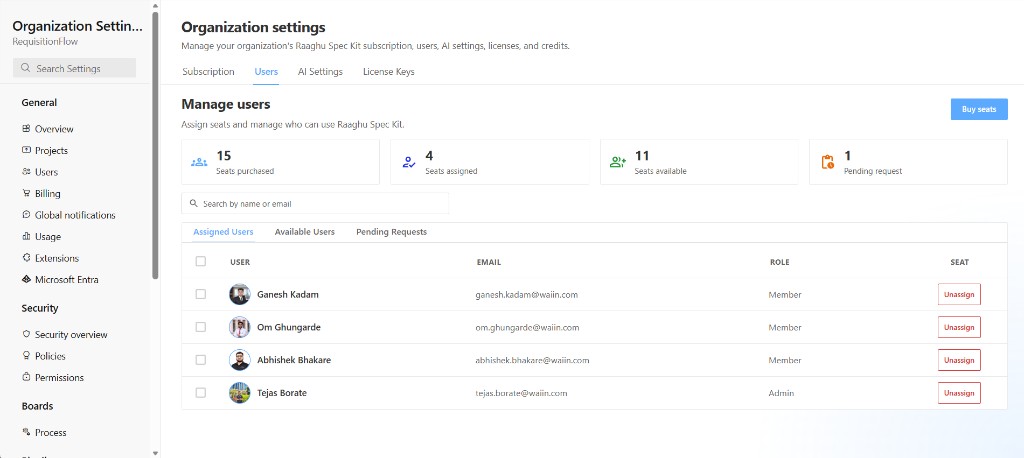1024x458 pixels.
Task: Switch to the Subscription tab
Action: coord(208,72)
